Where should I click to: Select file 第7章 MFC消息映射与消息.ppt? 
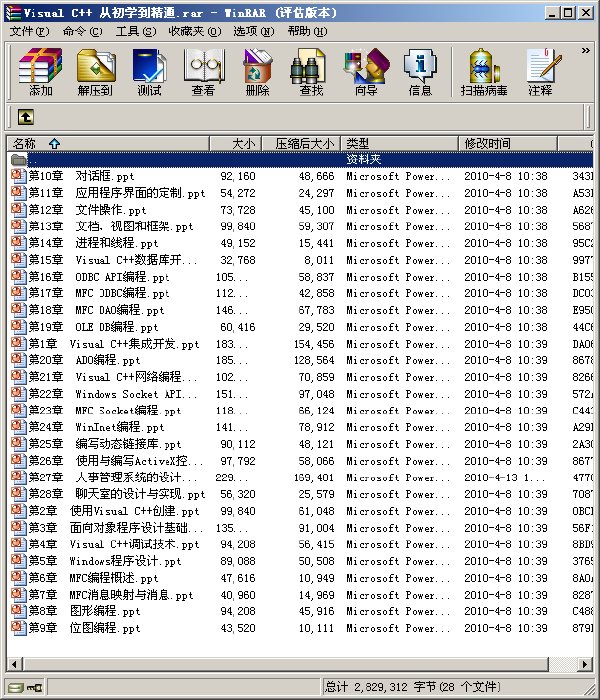pyautogui.click(x=111, y=595)
